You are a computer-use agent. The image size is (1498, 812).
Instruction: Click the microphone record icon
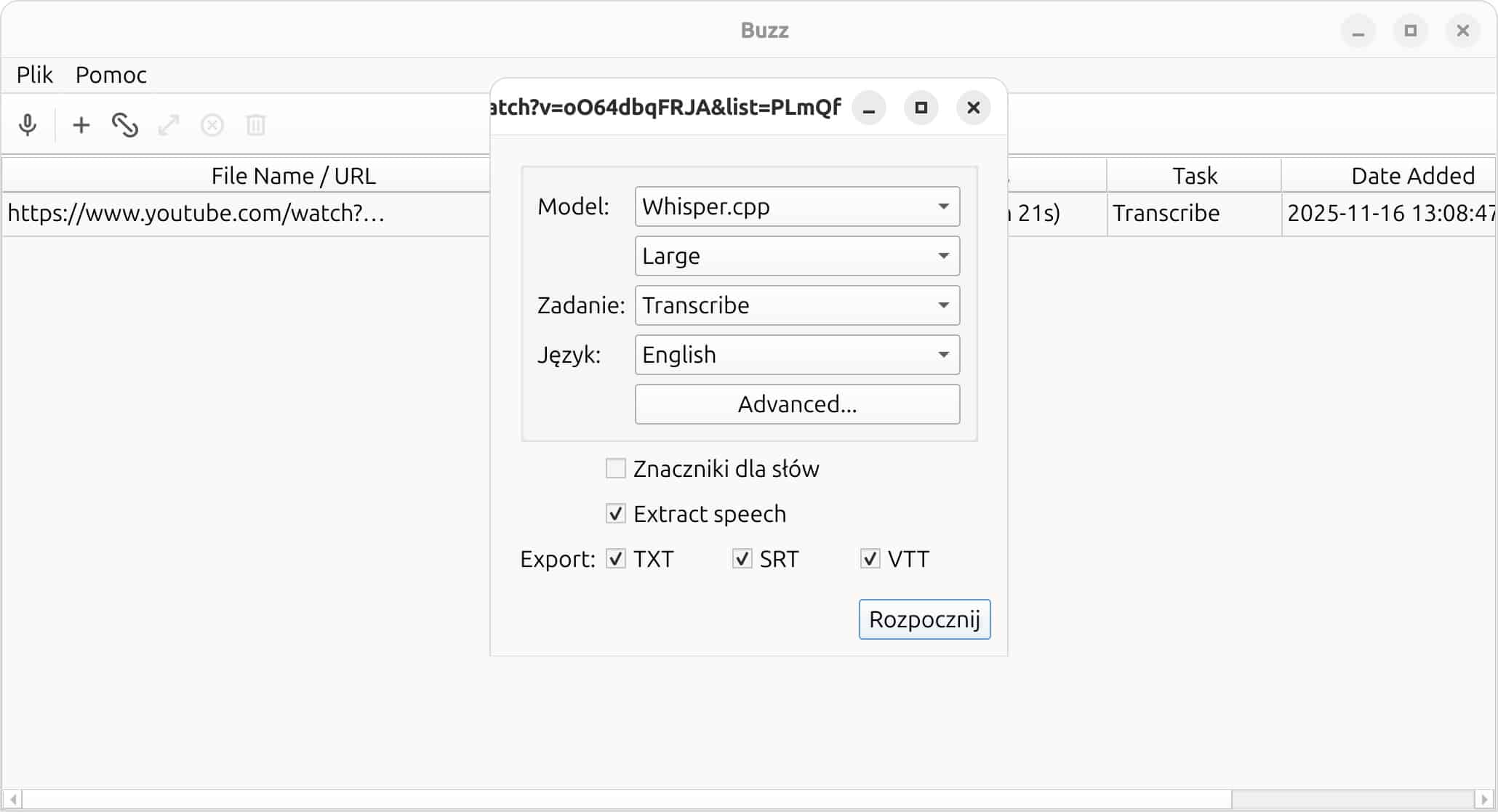click(28, 125)
